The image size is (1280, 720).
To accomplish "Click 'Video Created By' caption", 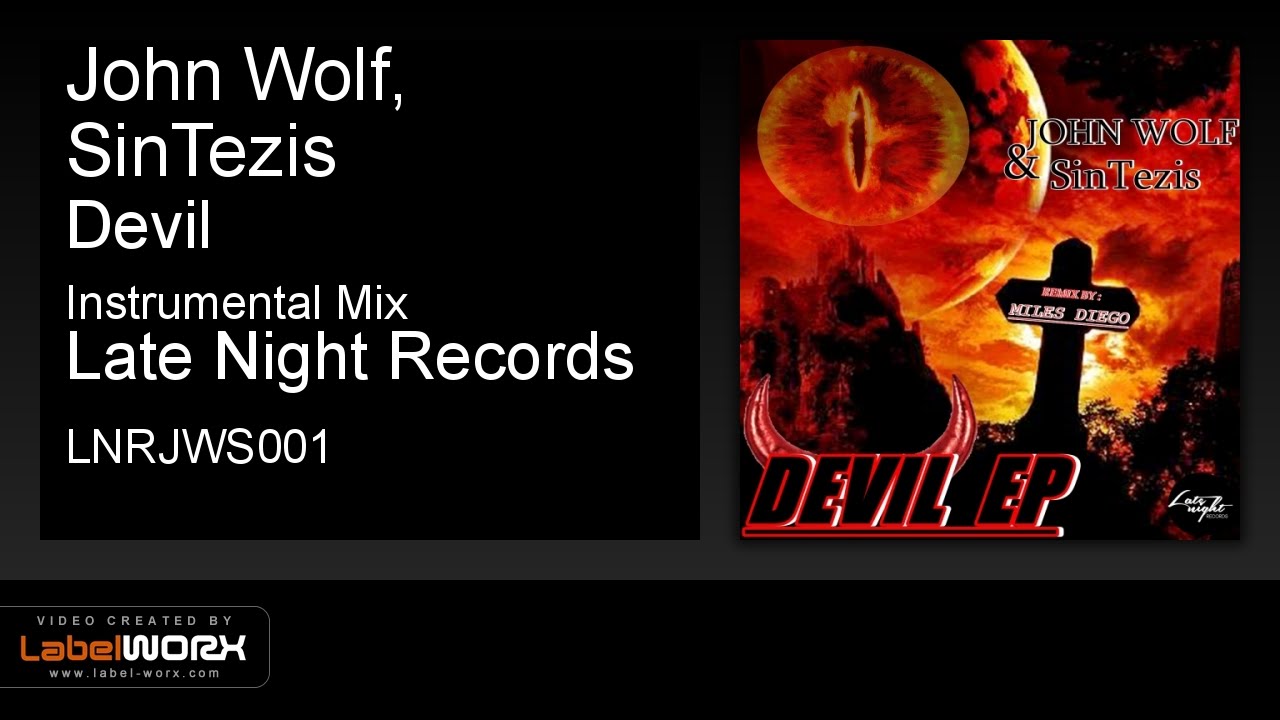I will (135, 620).
